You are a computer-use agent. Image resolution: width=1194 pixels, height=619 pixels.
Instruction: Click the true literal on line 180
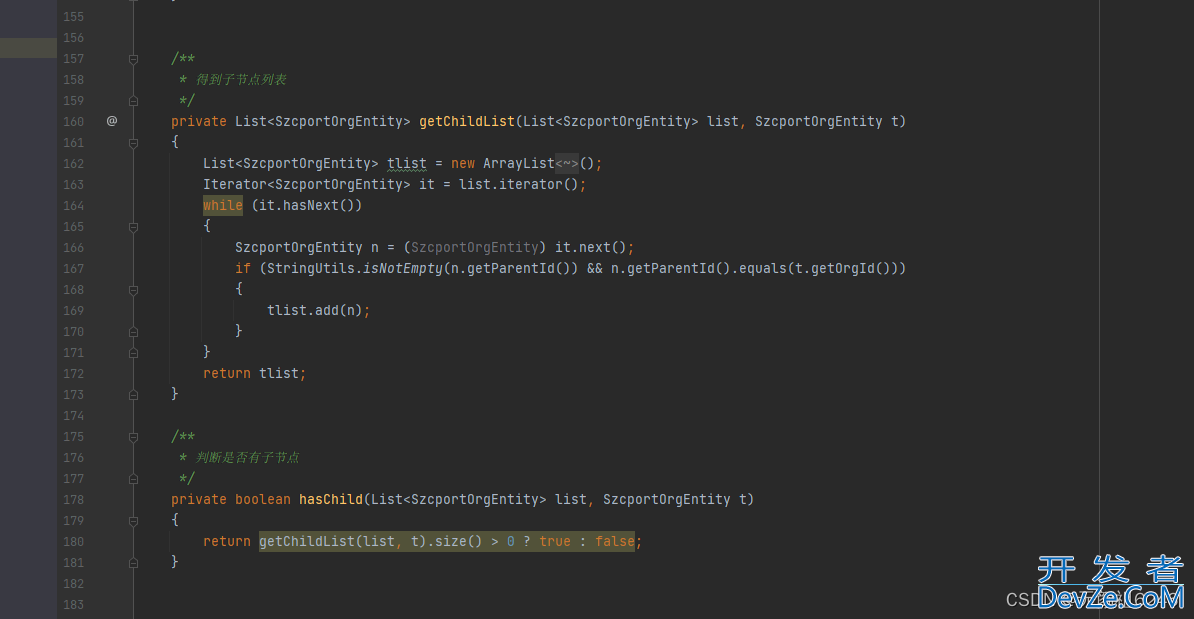(555, 541)
